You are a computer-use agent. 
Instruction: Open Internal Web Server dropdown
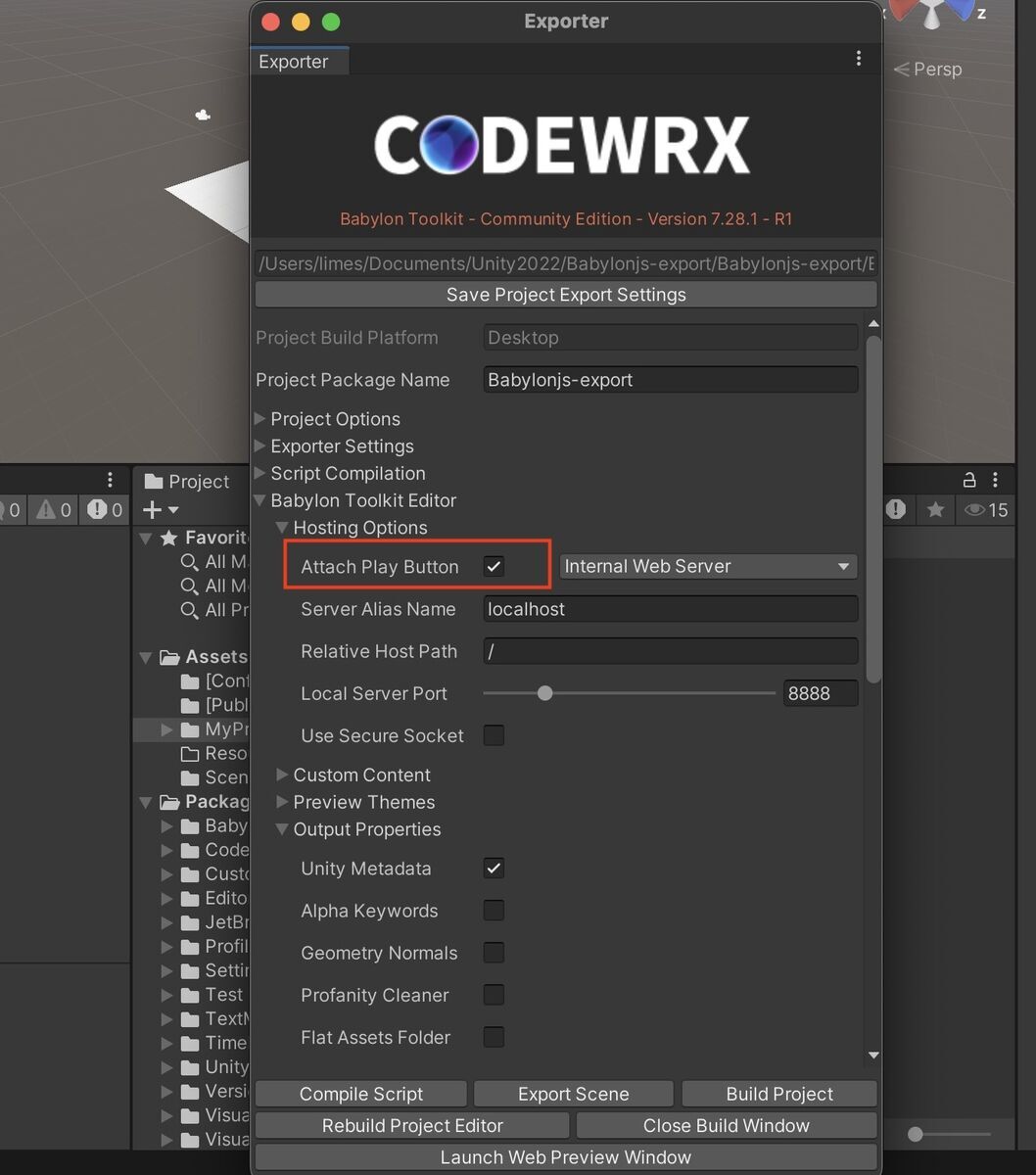708,566
